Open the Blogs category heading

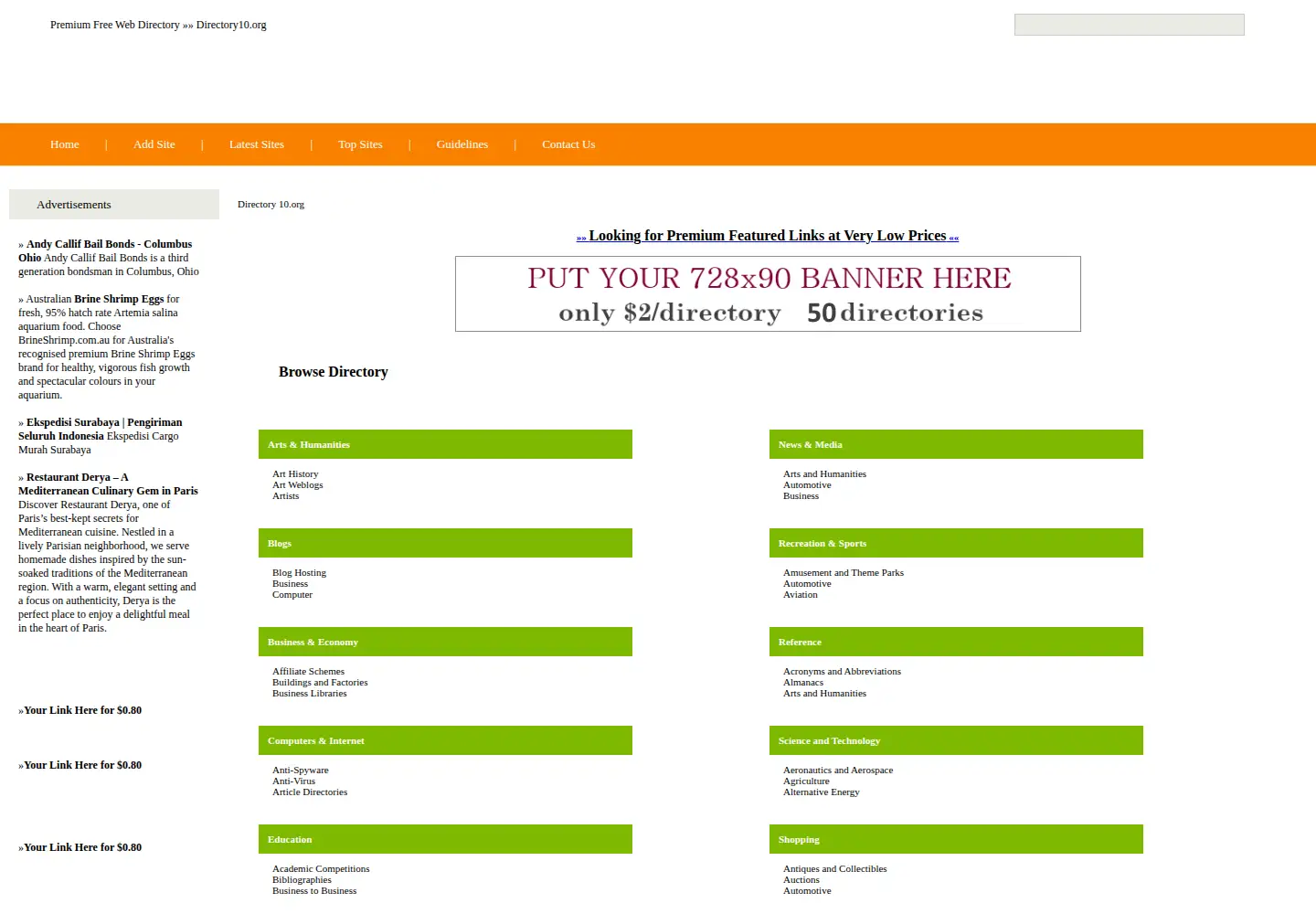(280, 543)
